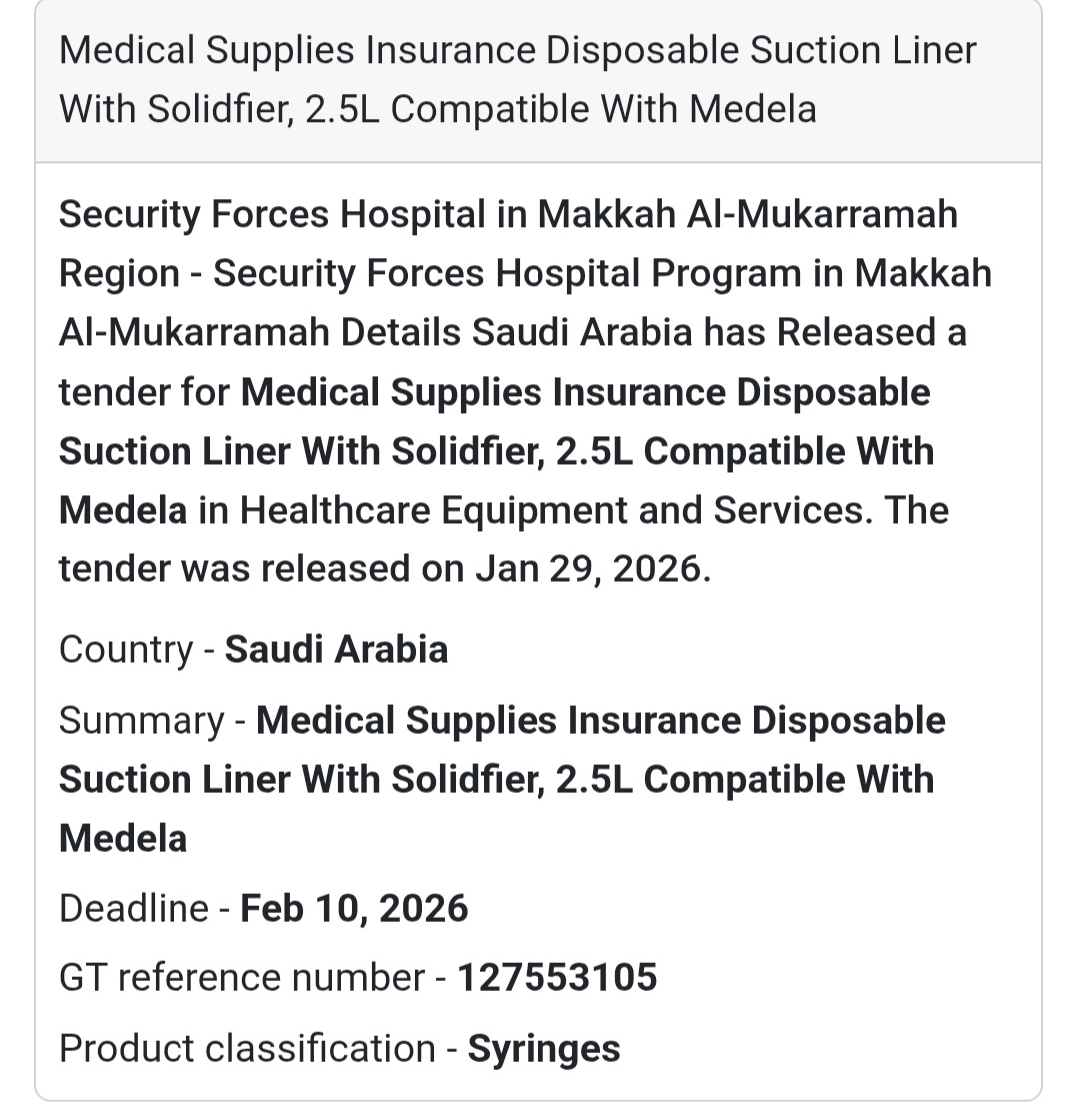This screenshot has height=1120, width=1077.
Task: Click the tender title in the card header
Action: pos(518,79)
